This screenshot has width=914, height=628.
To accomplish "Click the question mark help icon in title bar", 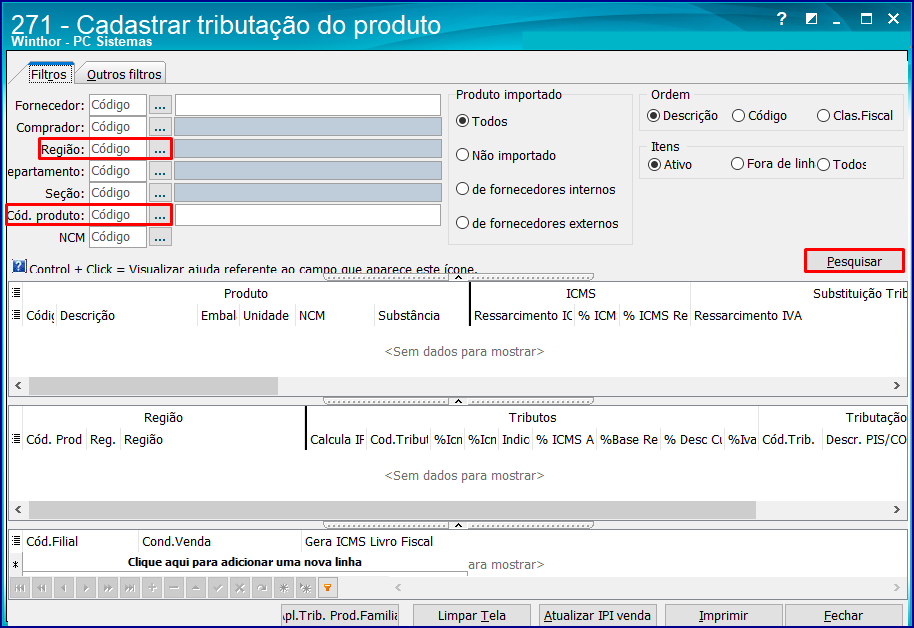I will click(782, 19).
